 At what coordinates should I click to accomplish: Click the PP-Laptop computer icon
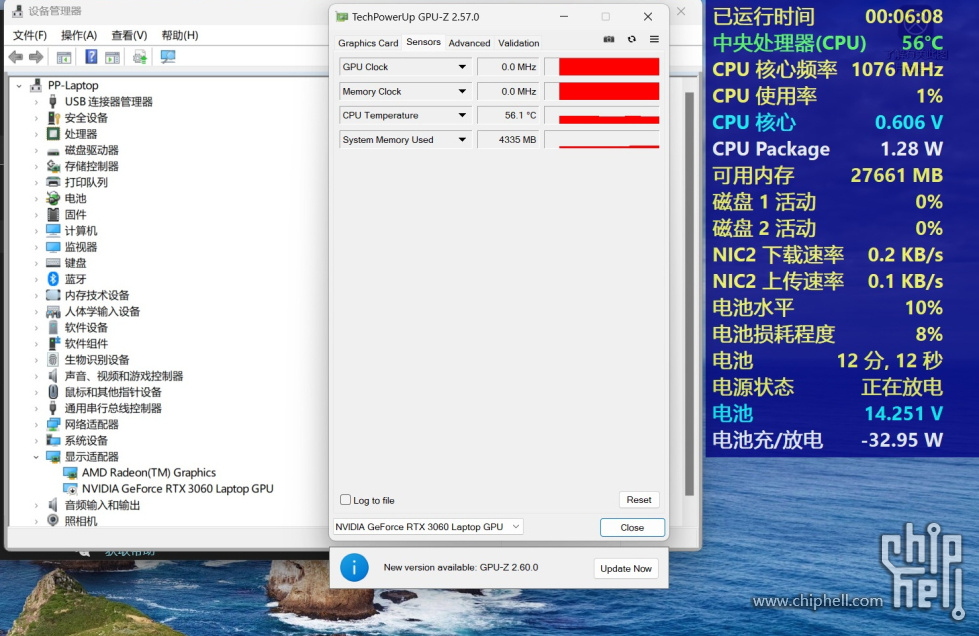click(36, 85)
